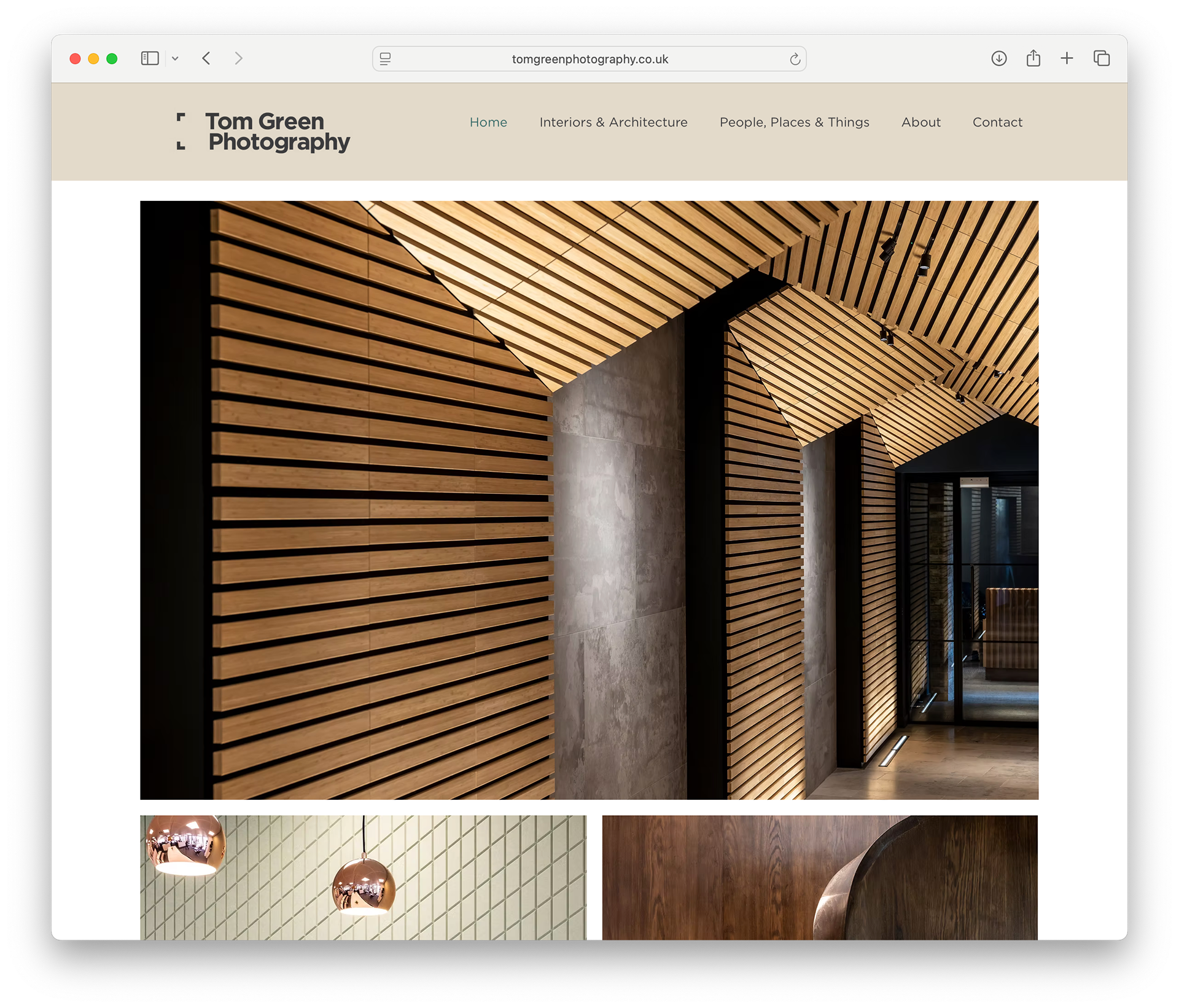1179x1008 pixels.
Task: Show tab overview icon
Action: click(1101, 58)
